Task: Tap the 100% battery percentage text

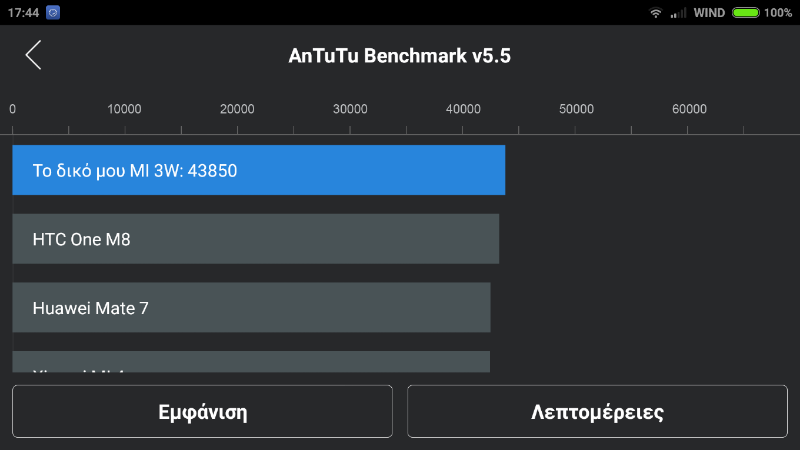Action: [777, 13]
